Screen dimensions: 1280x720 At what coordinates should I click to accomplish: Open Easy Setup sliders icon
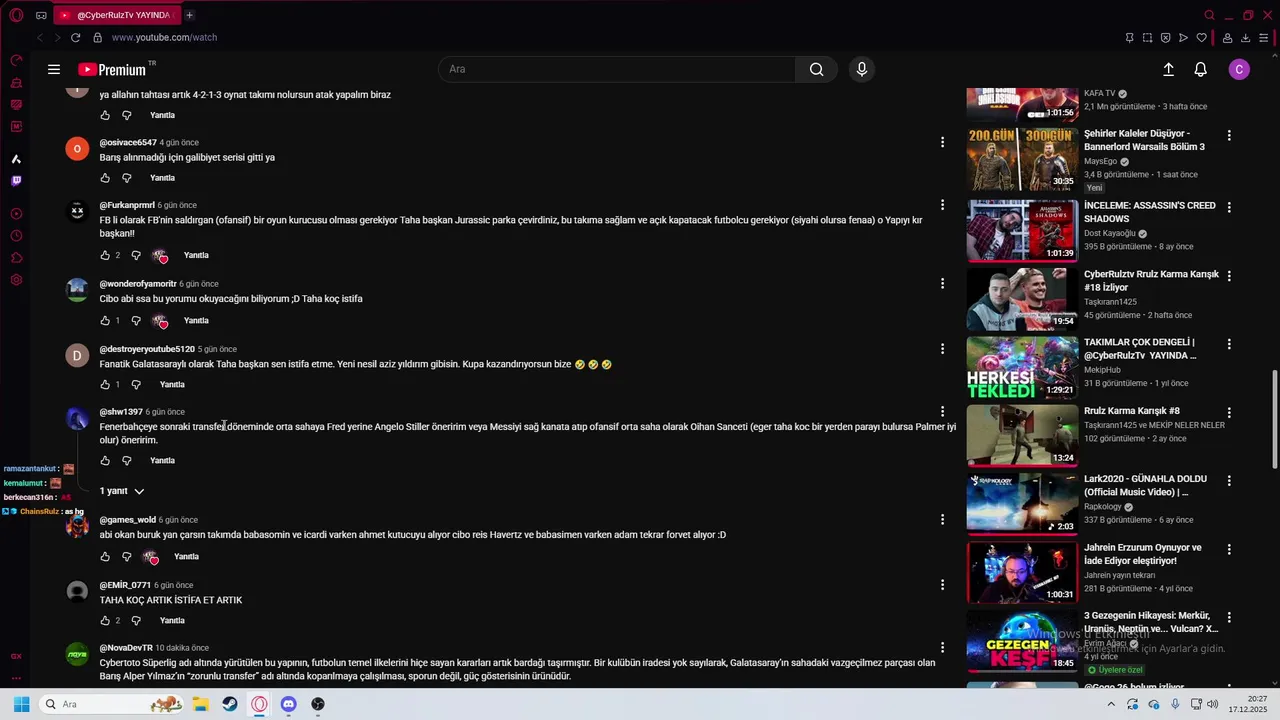point(1263,38)
